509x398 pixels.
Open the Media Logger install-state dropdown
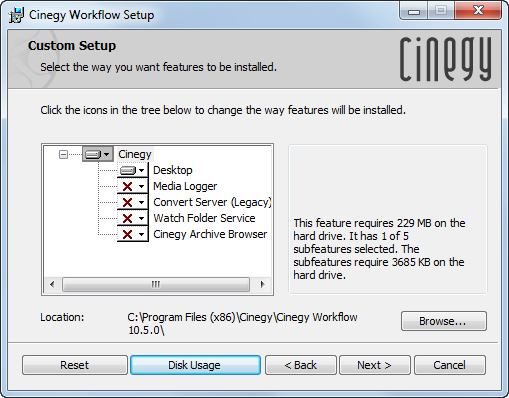pyautogui.click(x=132, y=186)
